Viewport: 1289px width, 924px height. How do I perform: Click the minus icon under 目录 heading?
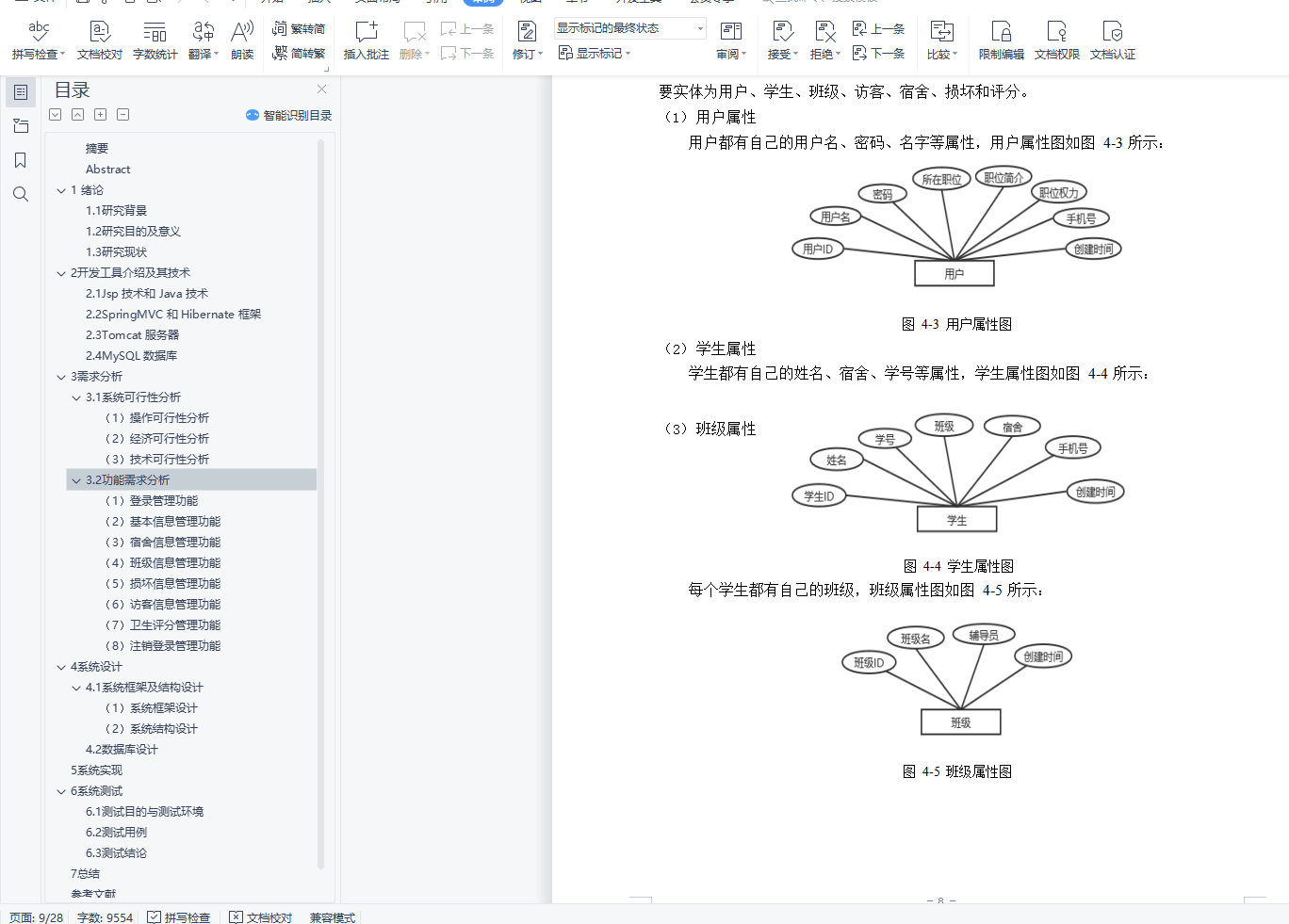[x=123, y=115]
